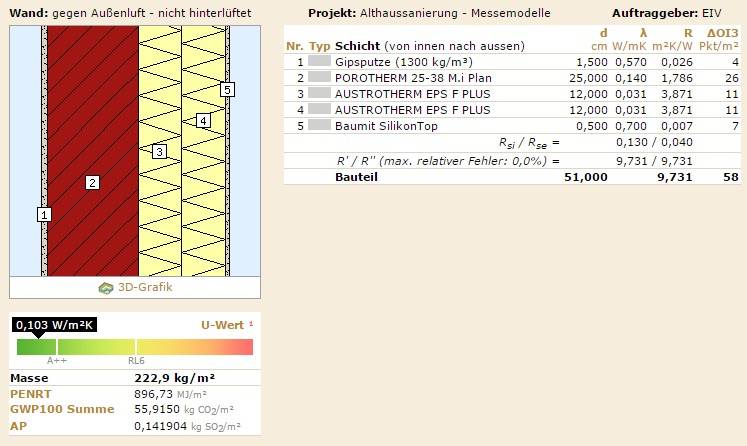Click the 3D-Grafik link text
This screenshot has height=446, width=747.
tap(145, 287)
